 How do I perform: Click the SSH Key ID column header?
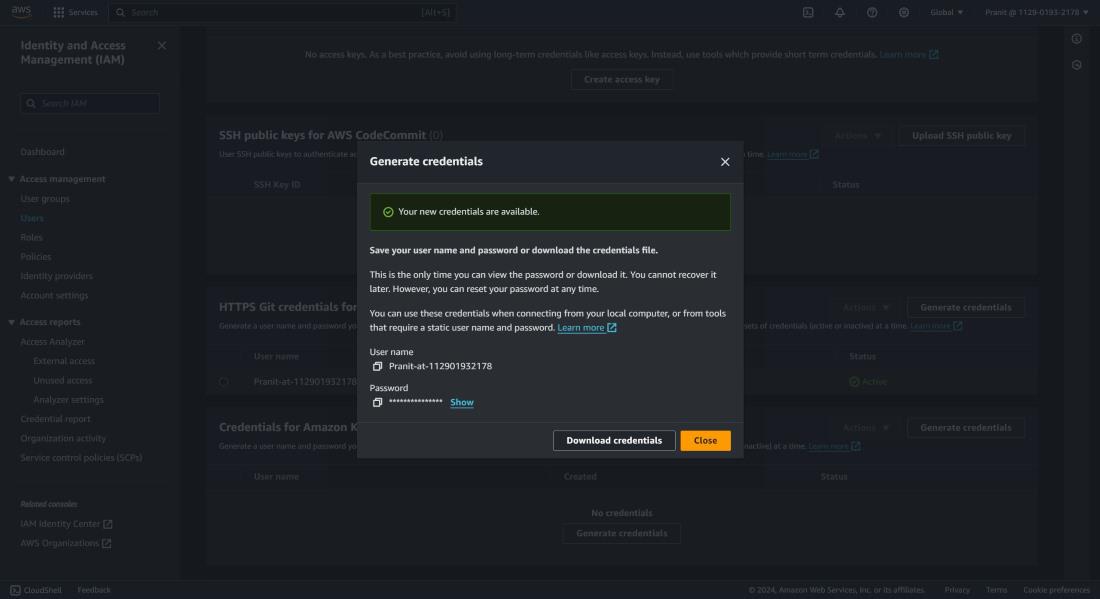click(x=276, y=184)
